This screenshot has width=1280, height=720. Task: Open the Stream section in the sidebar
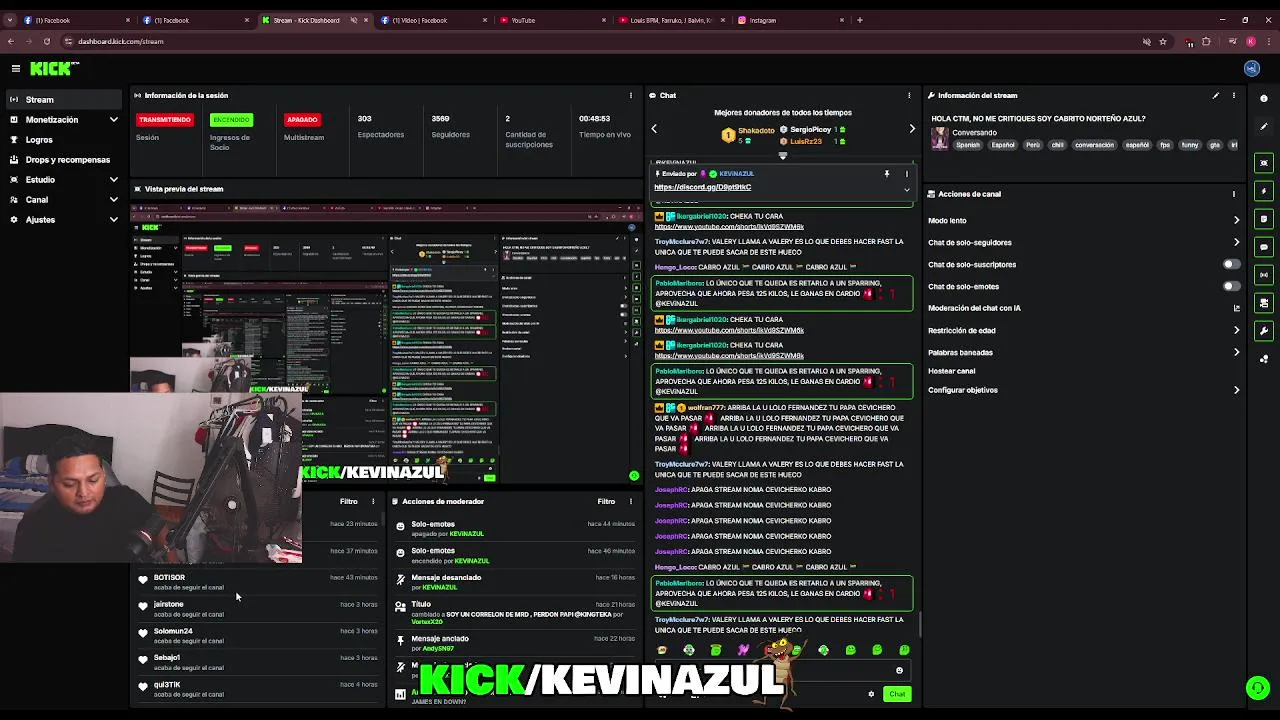click(63, 99)
